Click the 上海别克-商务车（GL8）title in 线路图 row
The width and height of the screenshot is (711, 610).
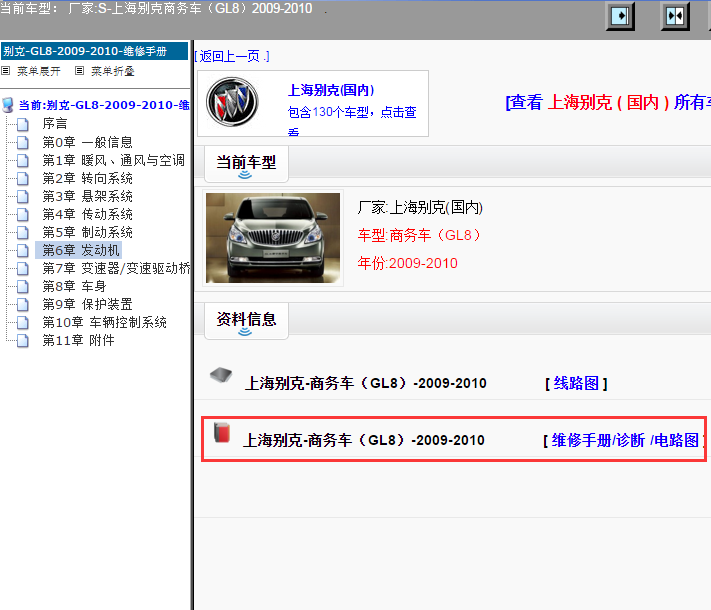pos(365,383)
